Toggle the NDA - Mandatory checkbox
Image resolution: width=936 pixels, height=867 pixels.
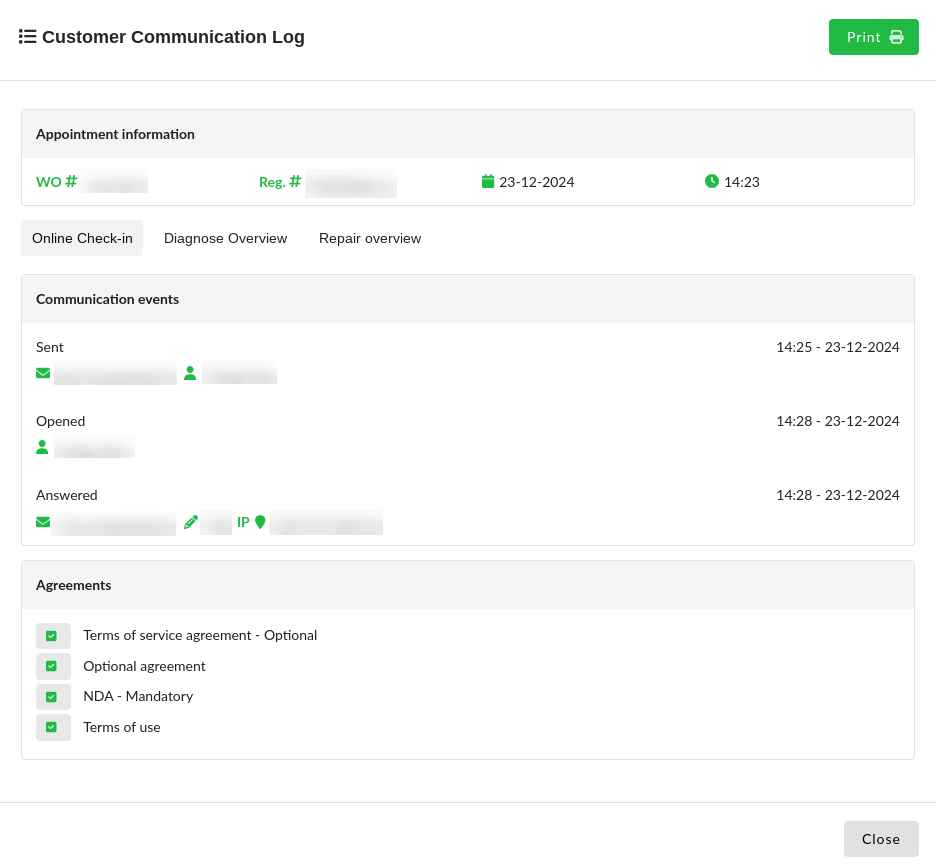(52, 697)
